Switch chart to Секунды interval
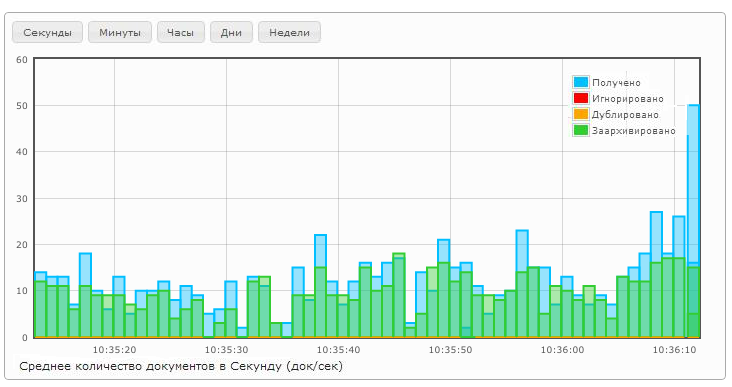The height and width of the screenshot is (387, 732). tap(48, 33)
